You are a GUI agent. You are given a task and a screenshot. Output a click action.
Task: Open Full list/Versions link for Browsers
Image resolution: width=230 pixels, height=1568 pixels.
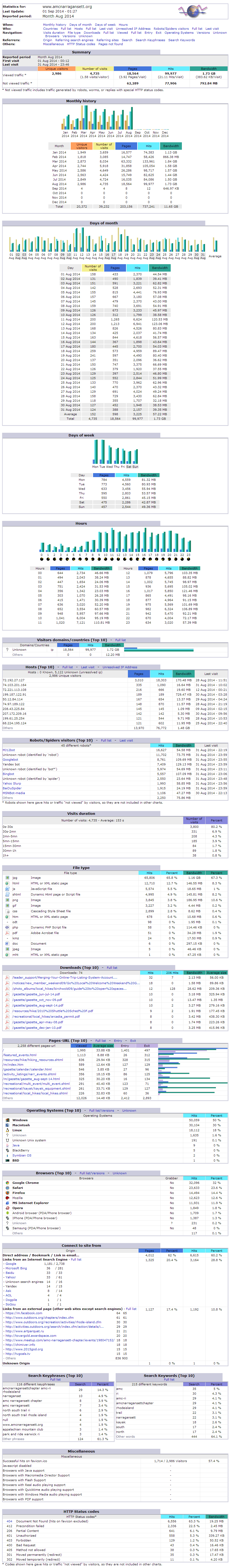click(91, 1173)
